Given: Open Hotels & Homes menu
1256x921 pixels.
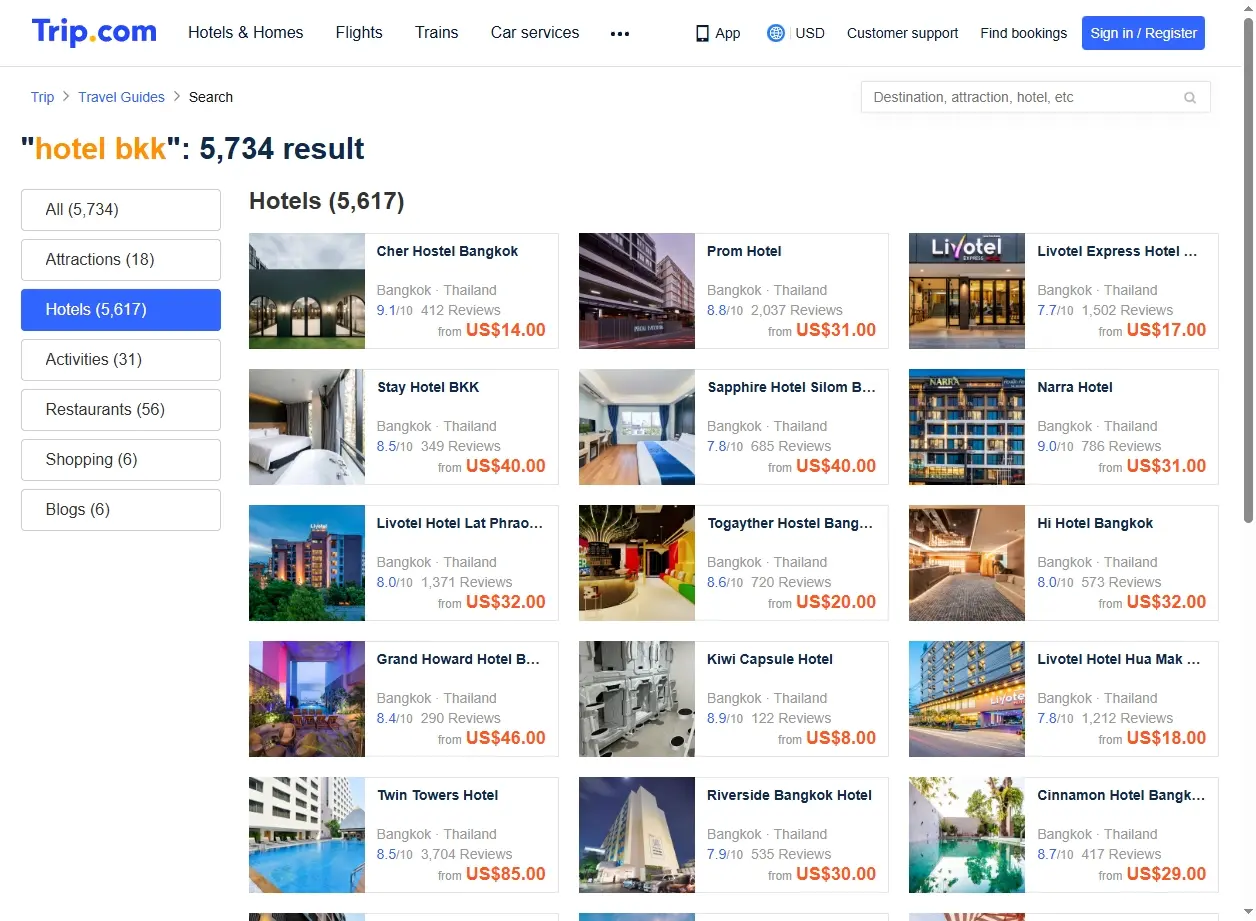Looking at the screenshot, I should click(x=246, y=32).
